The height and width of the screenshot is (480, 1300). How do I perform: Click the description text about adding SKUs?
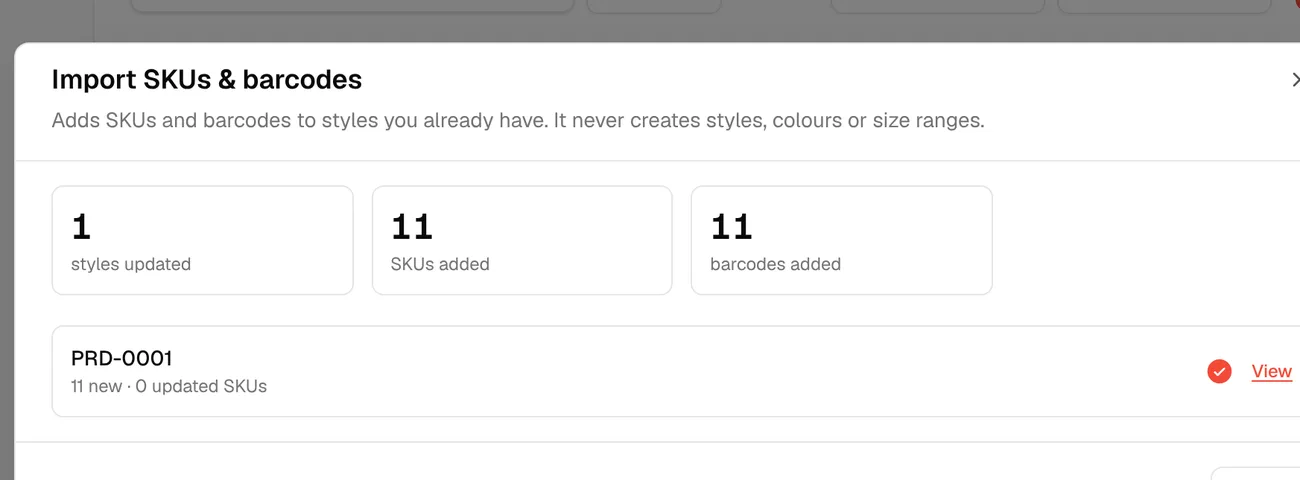[518, 121]
